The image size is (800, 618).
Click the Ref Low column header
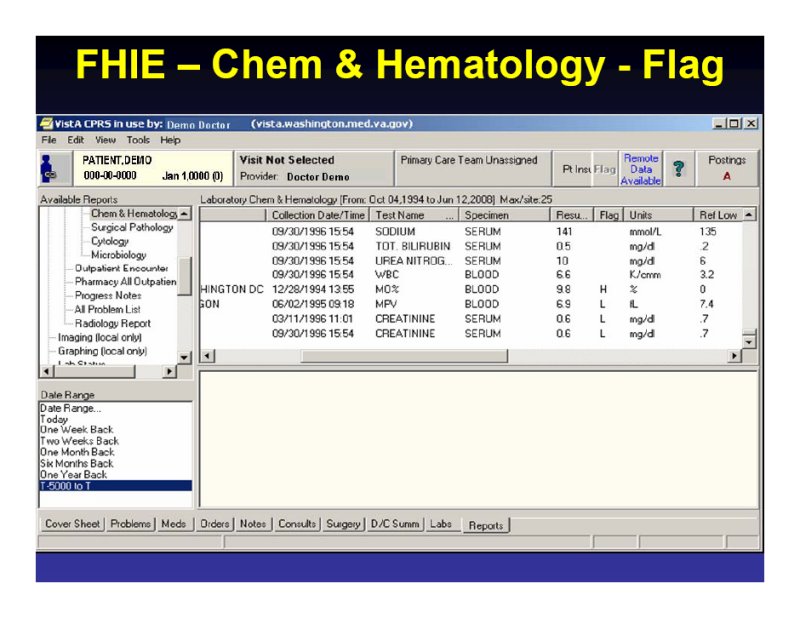[718, 215]
